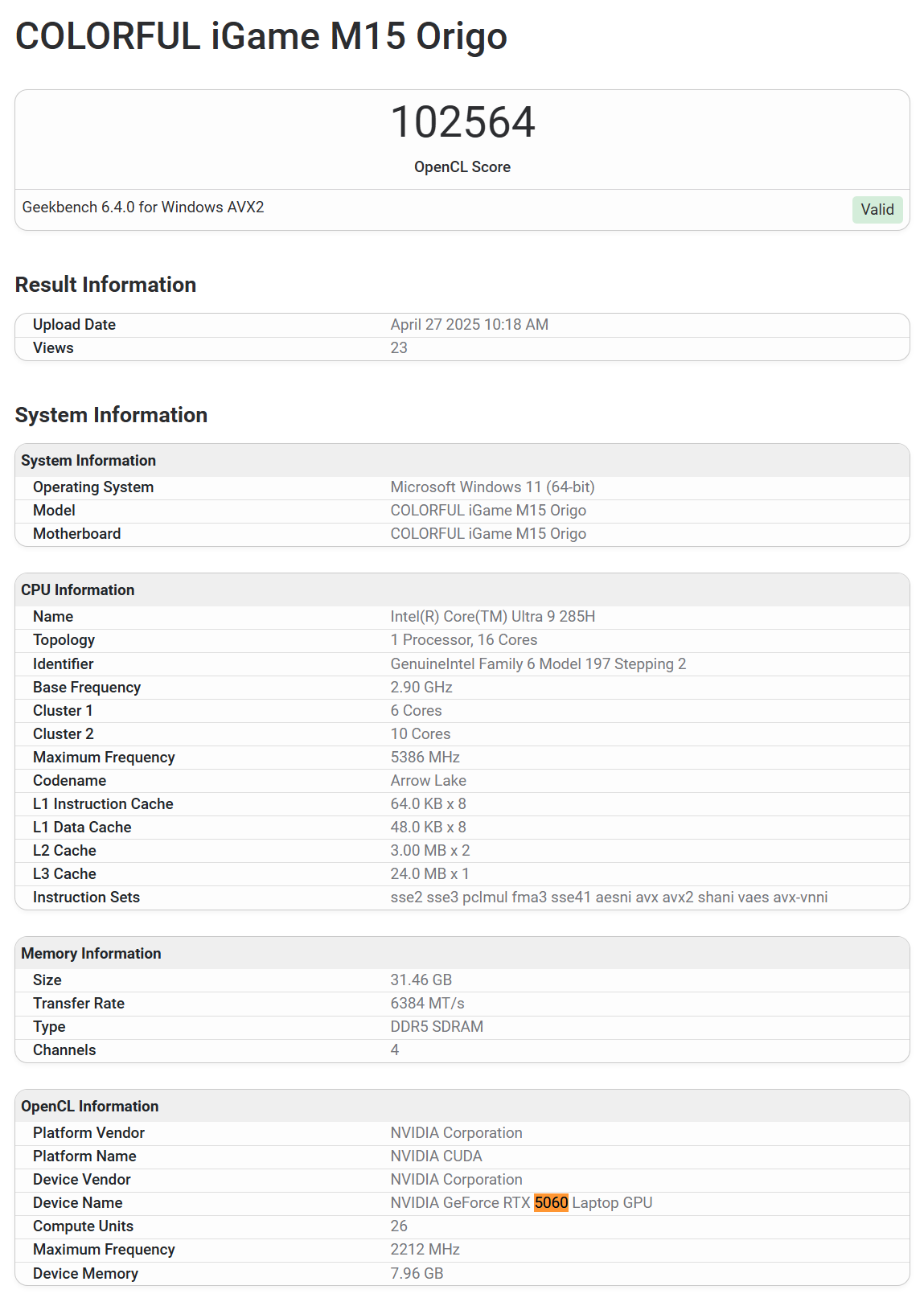
Task: Click the System Information table header row
Action: click(x=462, y=460)
